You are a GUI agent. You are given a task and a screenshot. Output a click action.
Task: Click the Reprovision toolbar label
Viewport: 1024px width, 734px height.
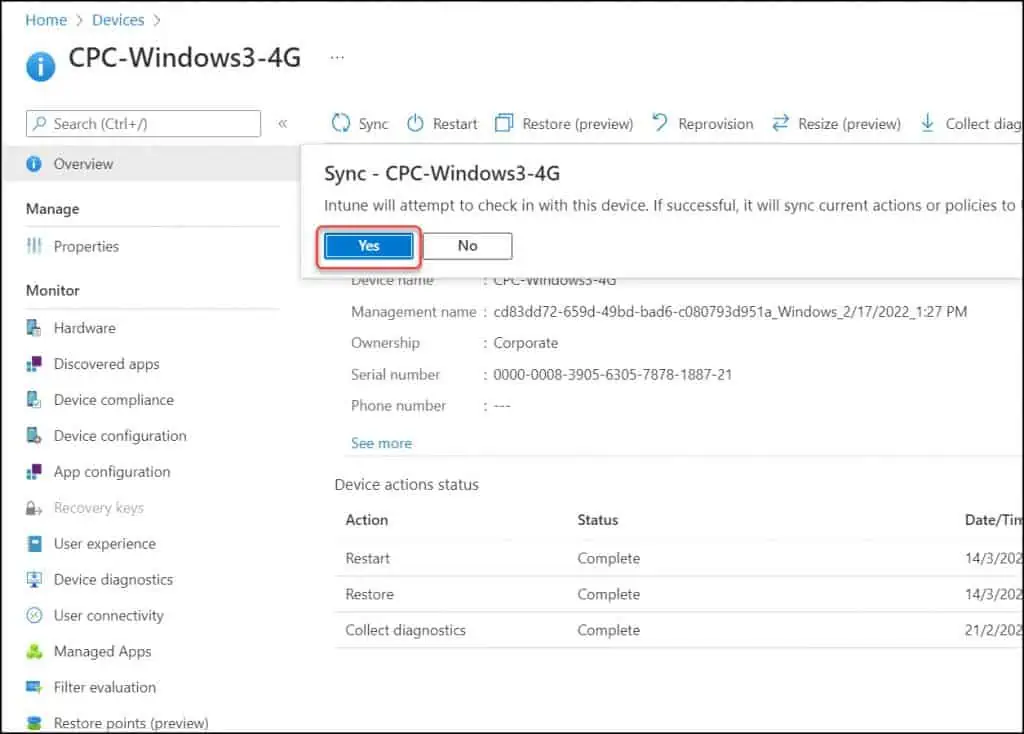pos(716,123)
